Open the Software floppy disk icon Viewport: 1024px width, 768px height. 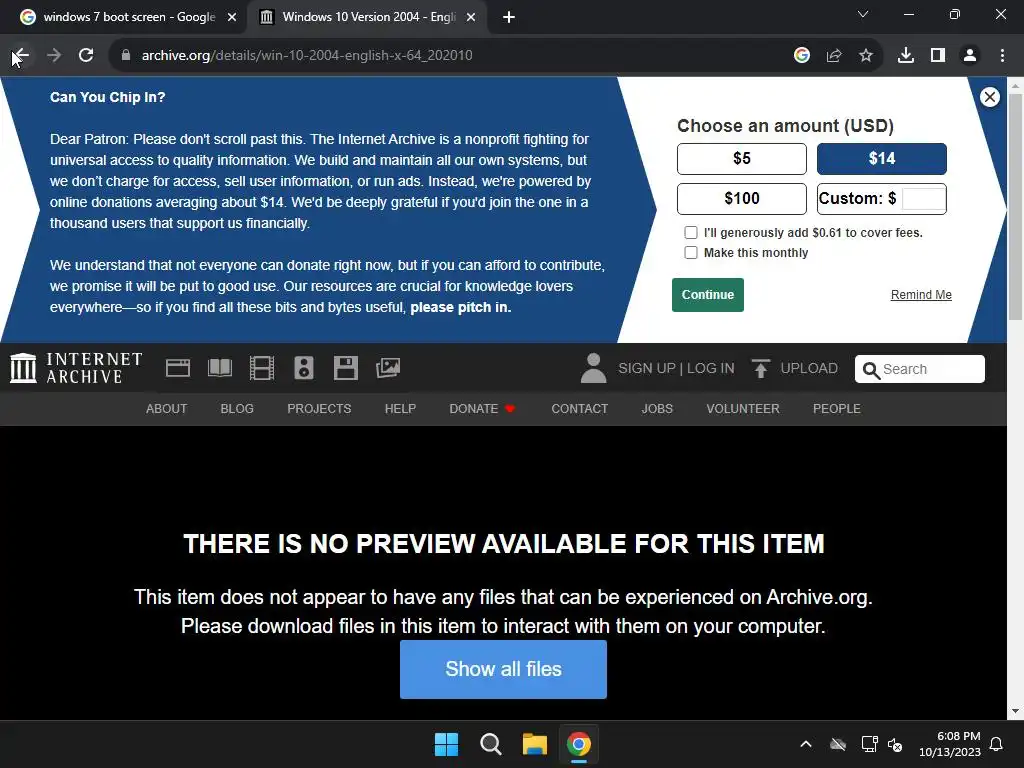click(345, 368)
